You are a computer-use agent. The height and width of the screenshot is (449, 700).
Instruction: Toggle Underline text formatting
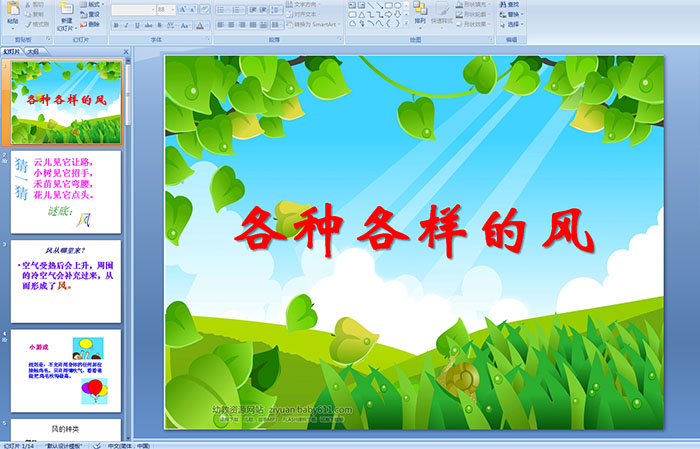135,25
